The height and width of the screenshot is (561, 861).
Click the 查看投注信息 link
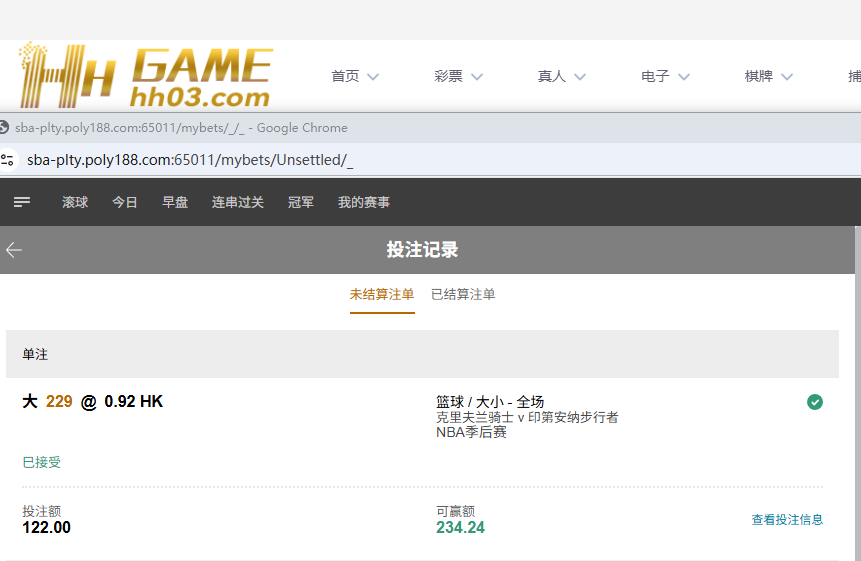tap(787, 520)
